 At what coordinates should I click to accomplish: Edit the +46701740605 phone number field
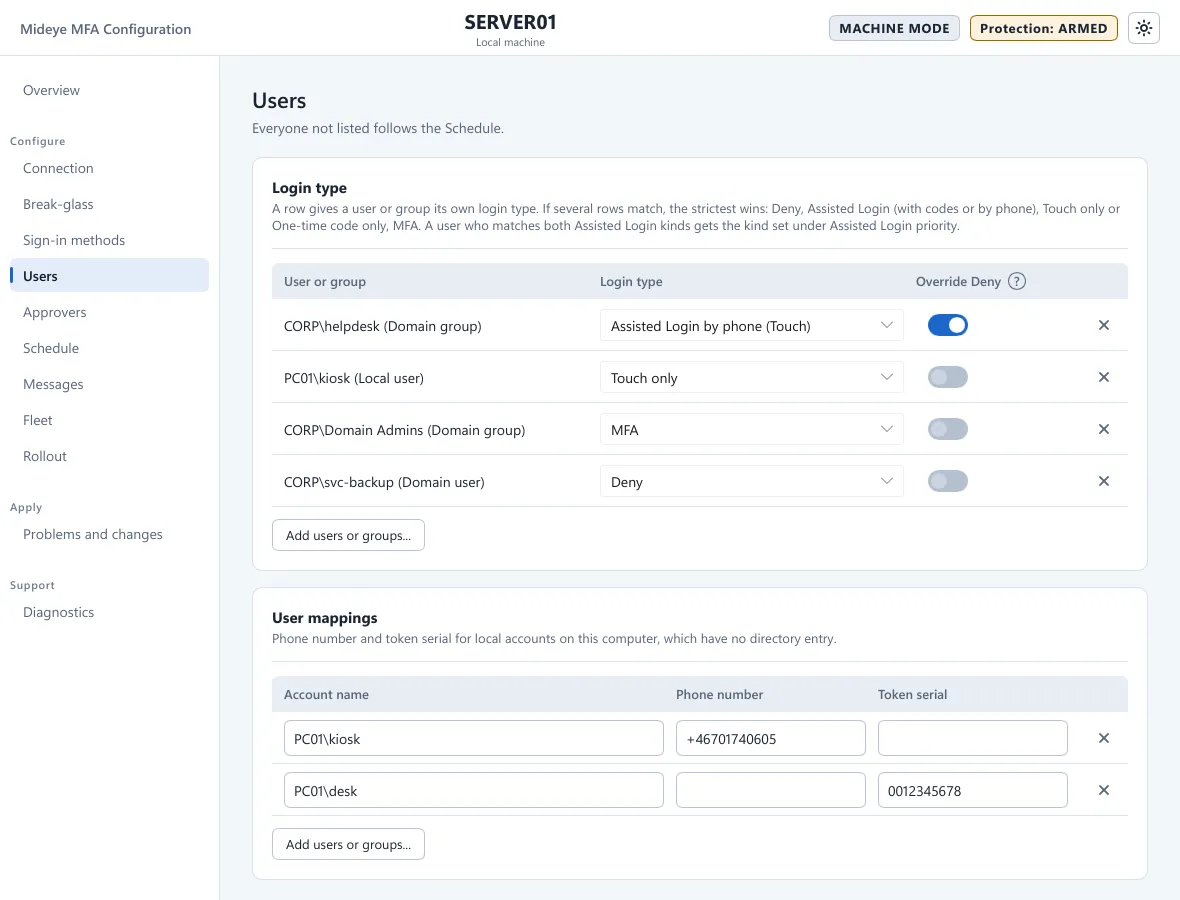[x=771, y=738]
